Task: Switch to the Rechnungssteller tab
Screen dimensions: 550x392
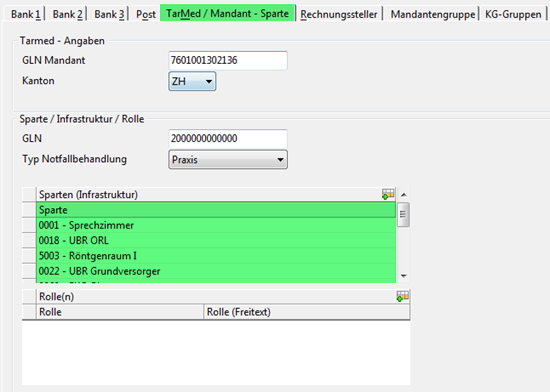Action: coord(339,14)
